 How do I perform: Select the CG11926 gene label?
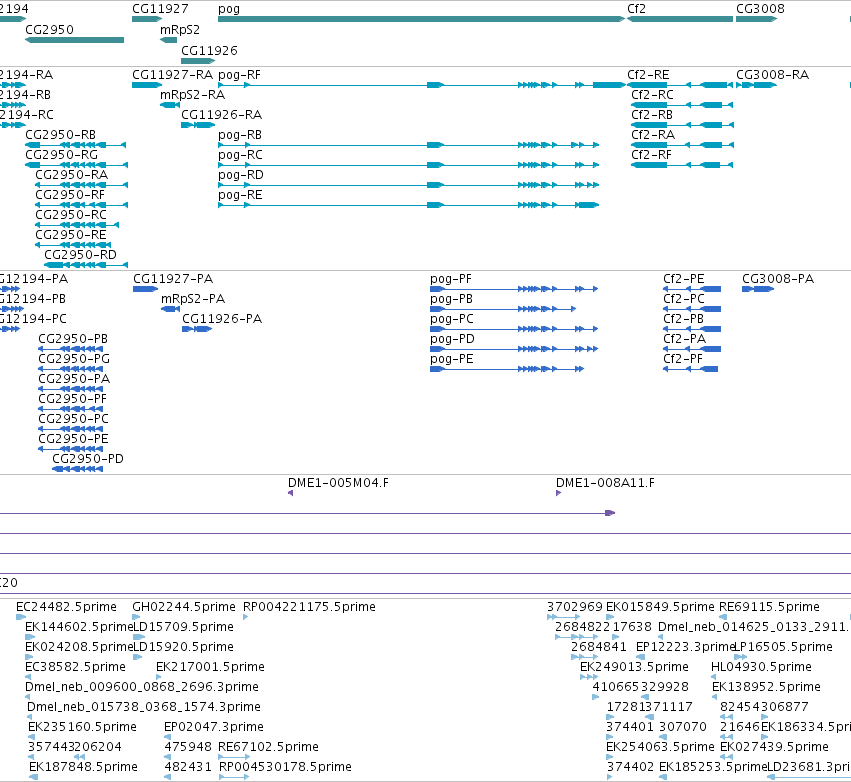[x=209, y=50]
